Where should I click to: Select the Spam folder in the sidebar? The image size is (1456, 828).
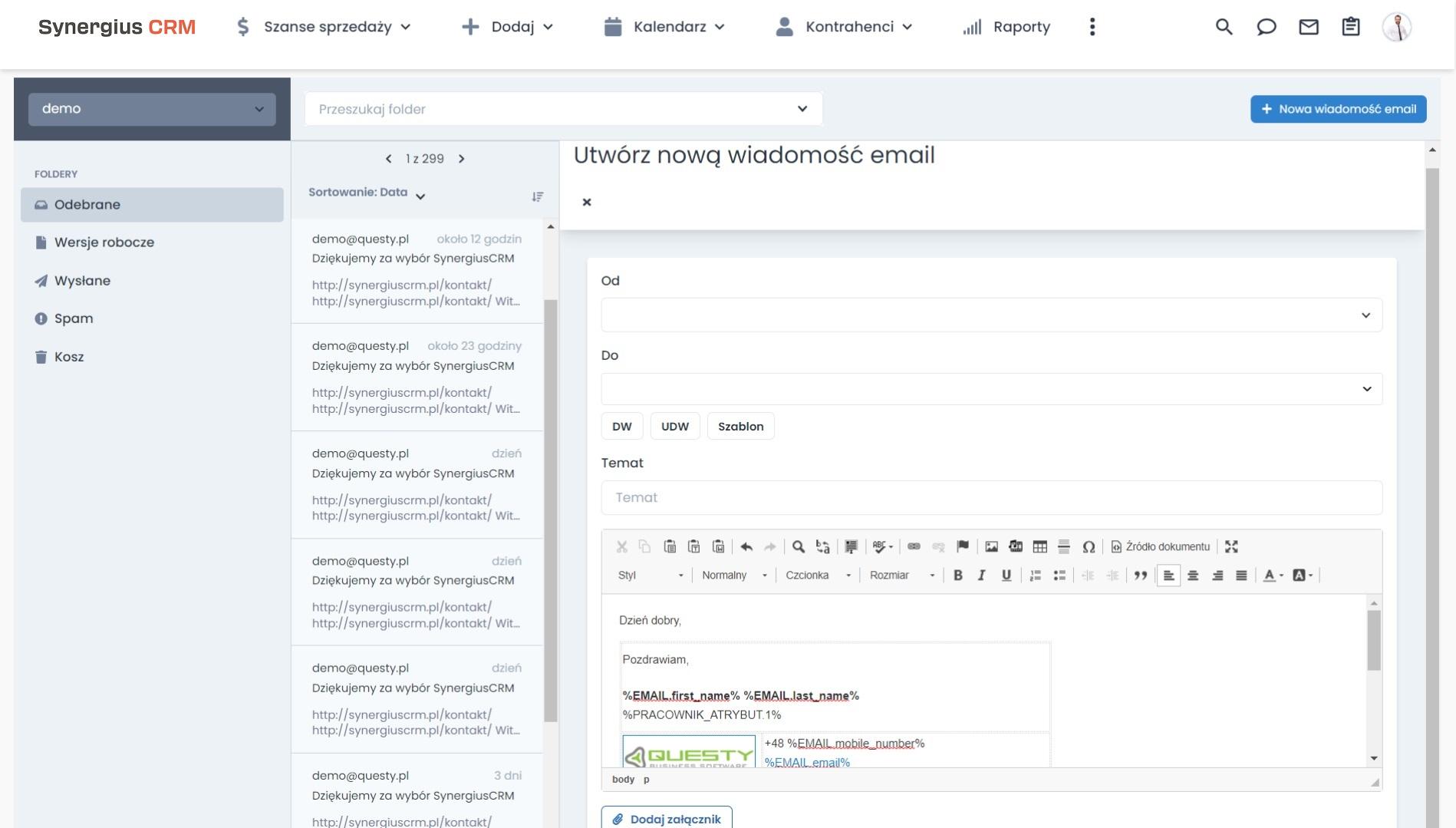coord(72,318)
